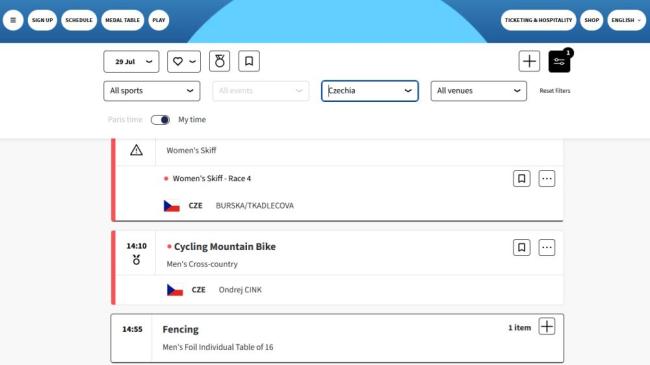
Task: Bookmark the Cycling Mountain Bike event
Action: 521,248
